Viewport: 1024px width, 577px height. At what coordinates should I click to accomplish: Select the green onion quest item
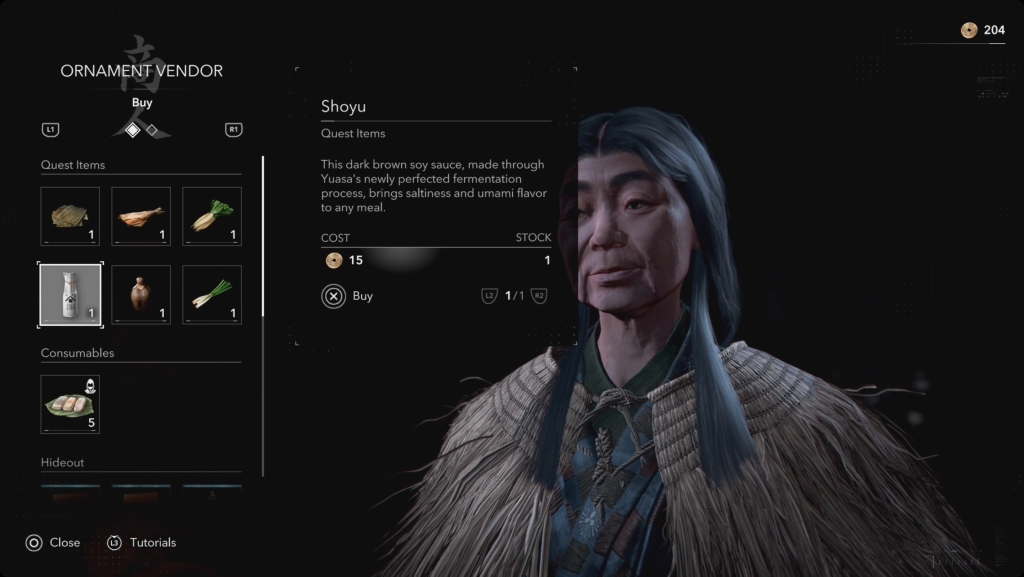[x=212, y=294]
